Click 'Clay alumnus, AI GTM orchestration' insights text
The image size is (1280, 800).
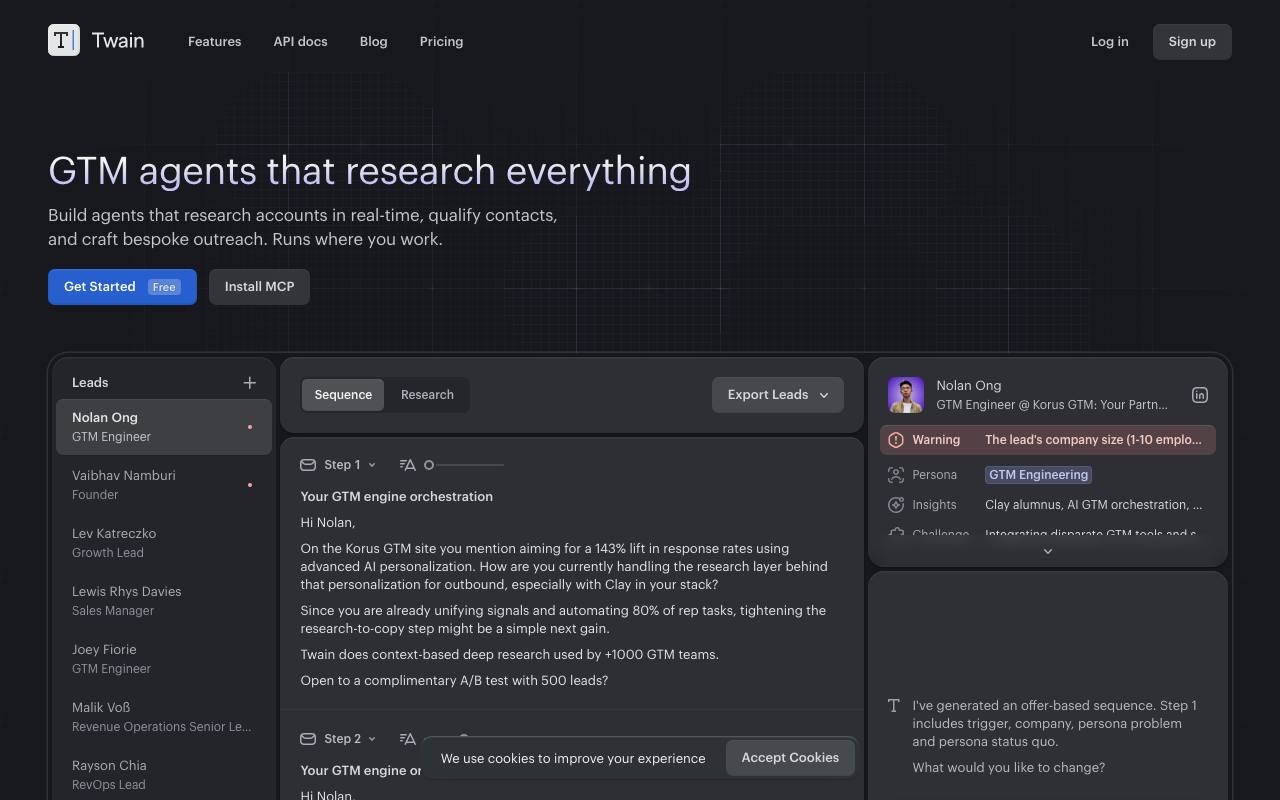point(1093,504)
